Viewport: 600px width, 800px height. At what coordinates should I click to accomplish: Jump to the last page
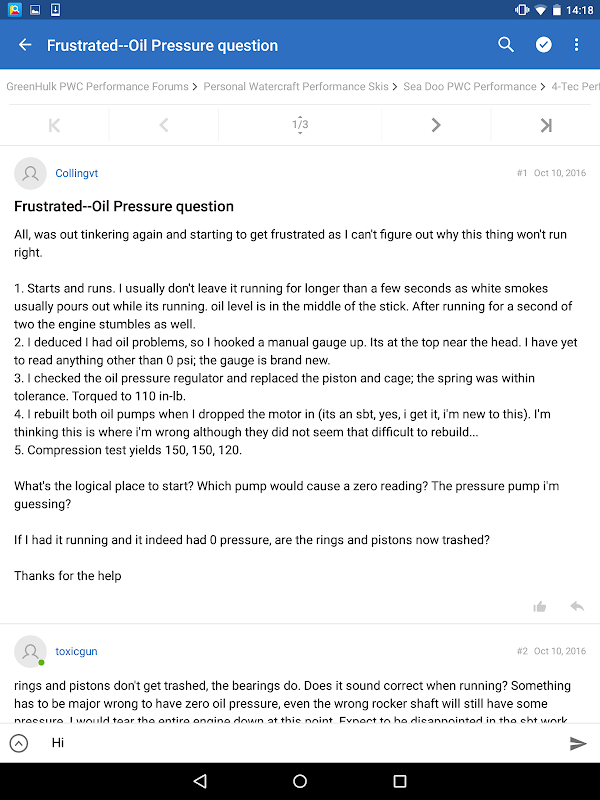546,125
